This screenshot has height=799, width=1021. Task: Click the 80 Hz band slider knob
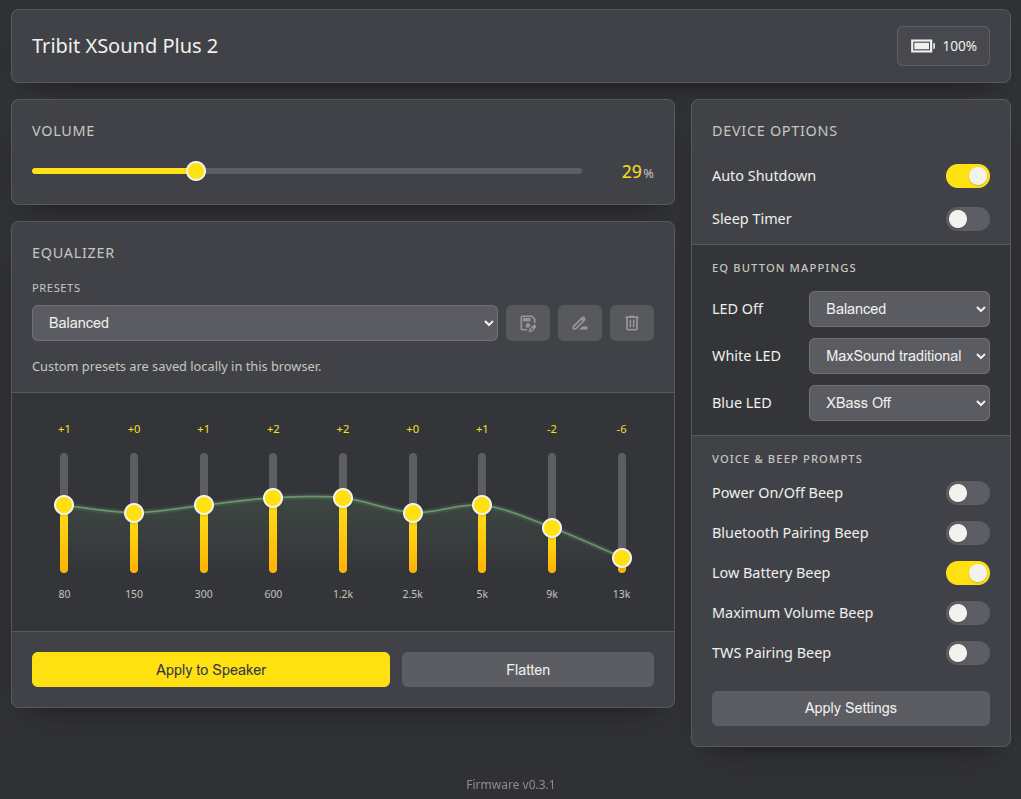(64, 505)
